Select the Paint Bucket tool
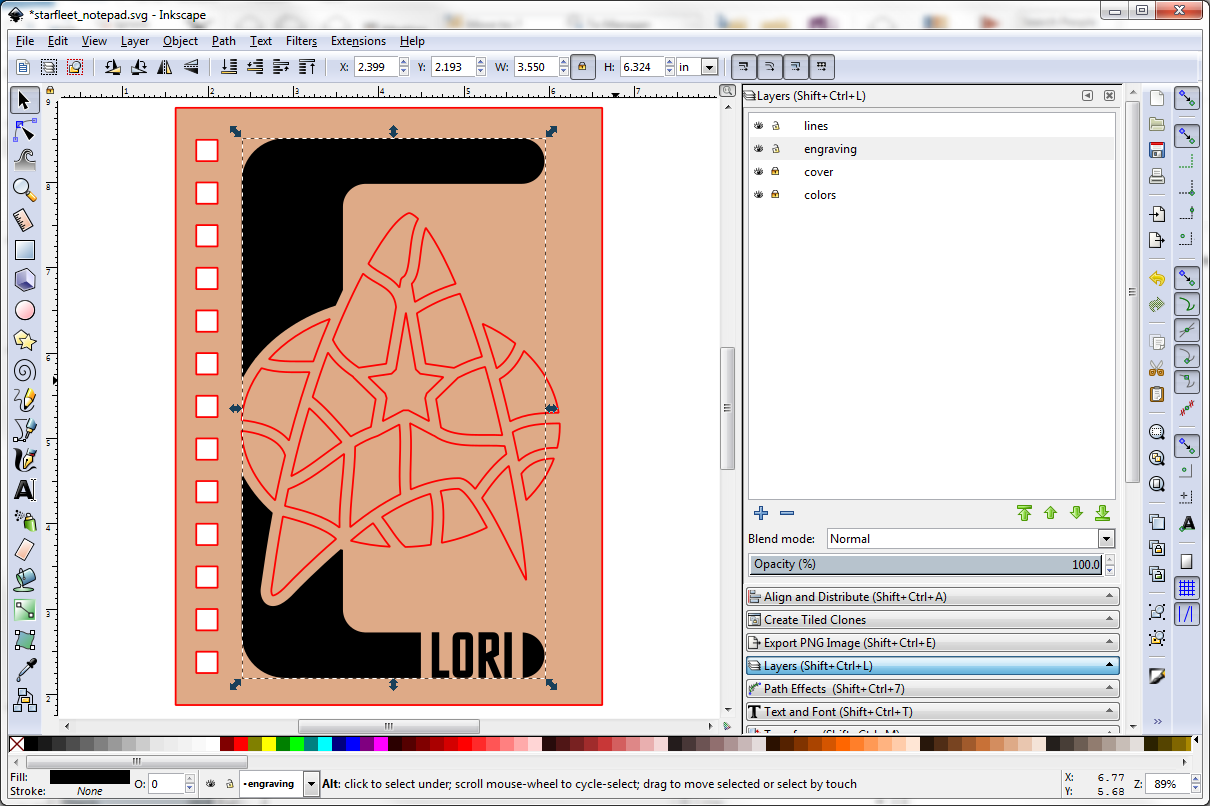 point(25,580)
